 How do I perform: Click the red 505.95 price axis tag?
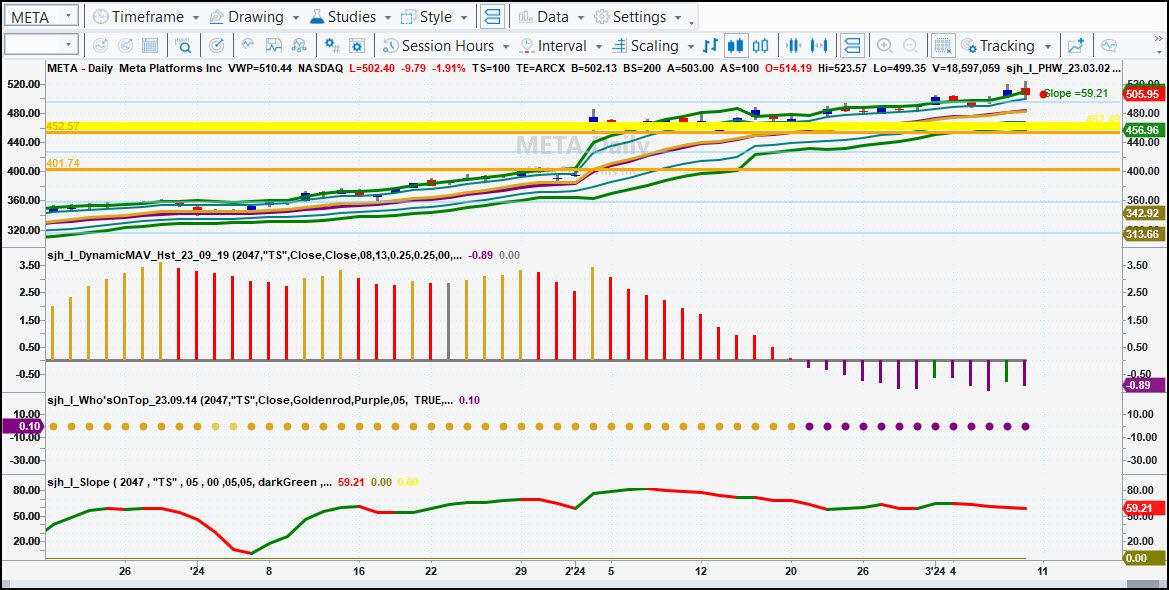click(x=1142, y=94)
